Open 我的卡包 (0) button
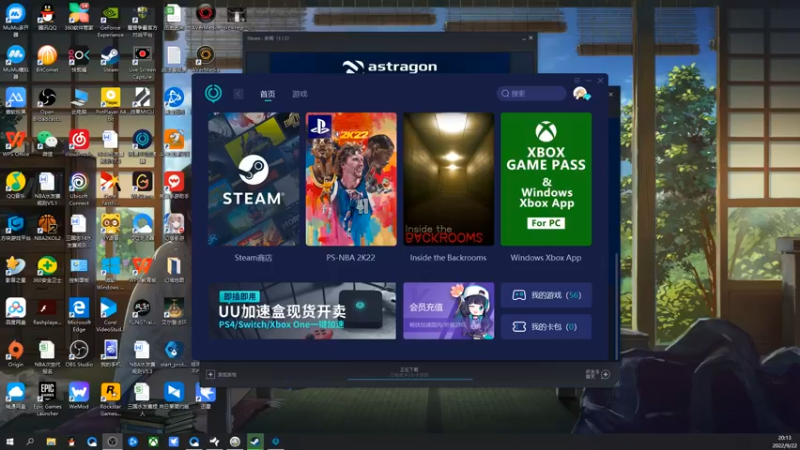Viewport: 800px width, 450px height. pyautogui.click(x=546, y=327)
